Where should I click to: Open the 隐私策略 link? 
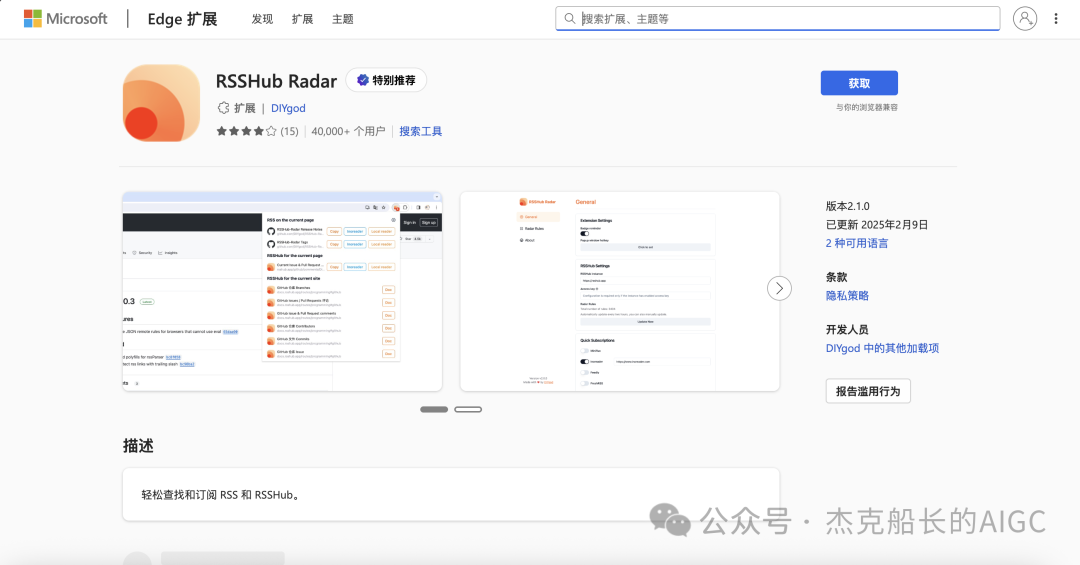click(847, 296)
